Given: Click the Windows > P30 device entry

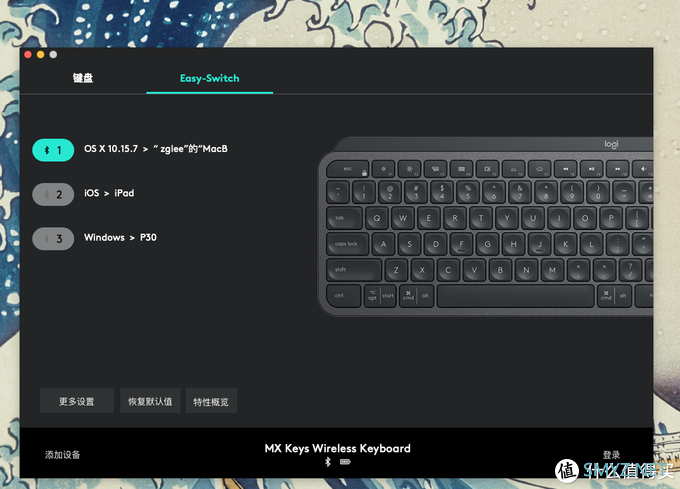Looking at the screenshot, I should (120, 238).
